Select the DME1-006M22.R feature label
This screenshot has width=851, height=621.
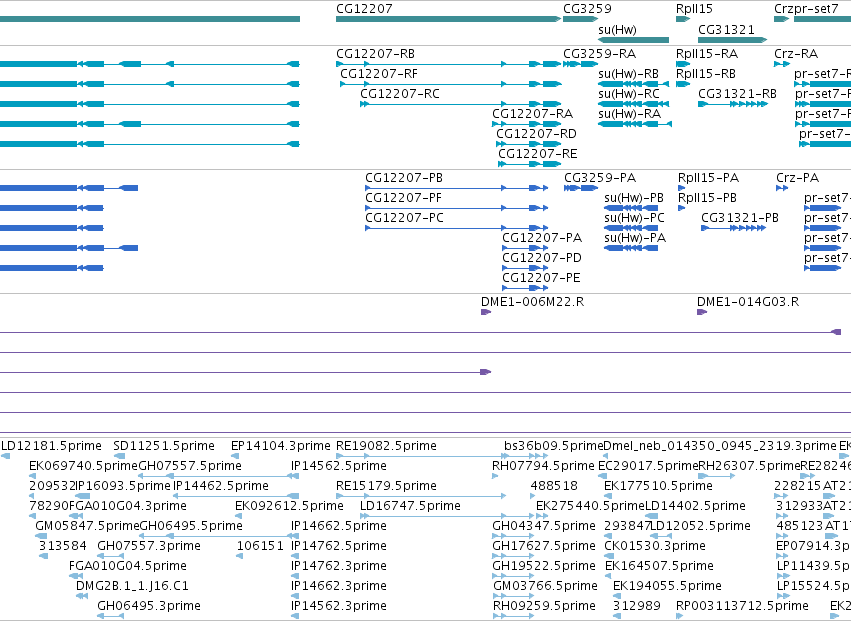(532, 302)
